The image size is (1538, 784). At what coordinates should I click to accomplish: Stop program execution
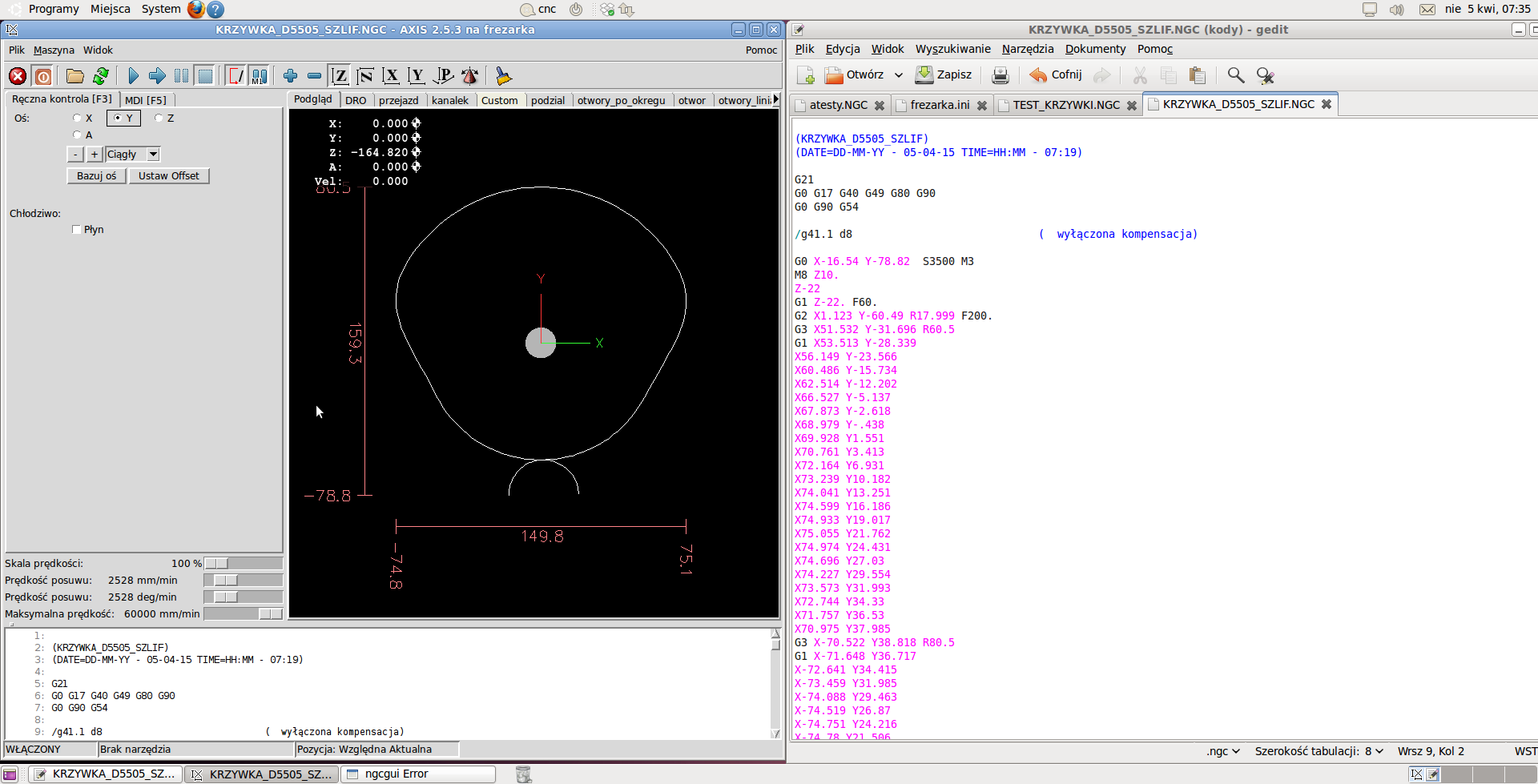click(x=206, y=76)
